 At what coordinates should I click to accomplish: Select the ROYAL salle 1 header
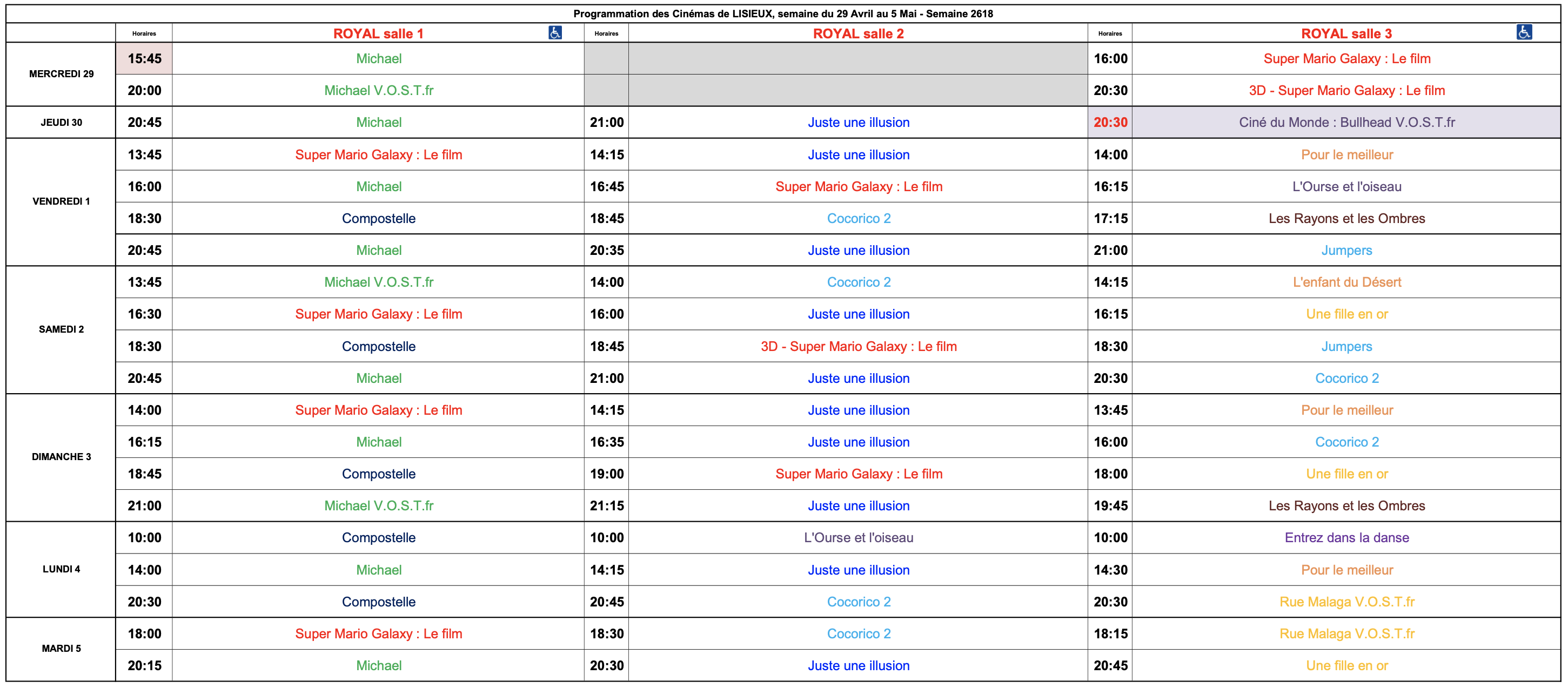tap(378, 34)
